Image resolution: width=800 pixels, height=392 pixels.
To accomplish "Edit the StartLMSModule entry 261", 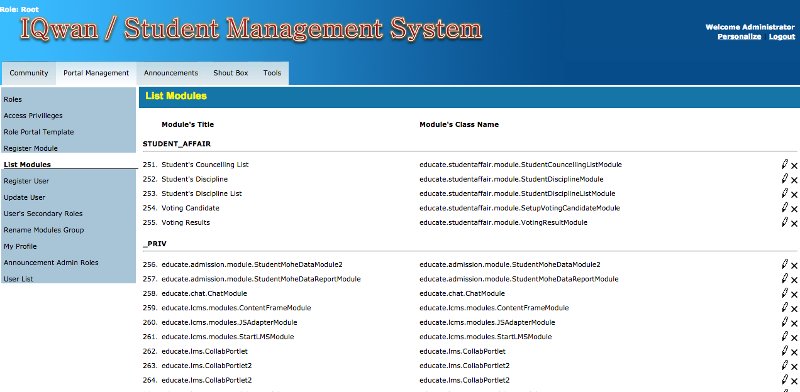I will [x=785, y=336].
